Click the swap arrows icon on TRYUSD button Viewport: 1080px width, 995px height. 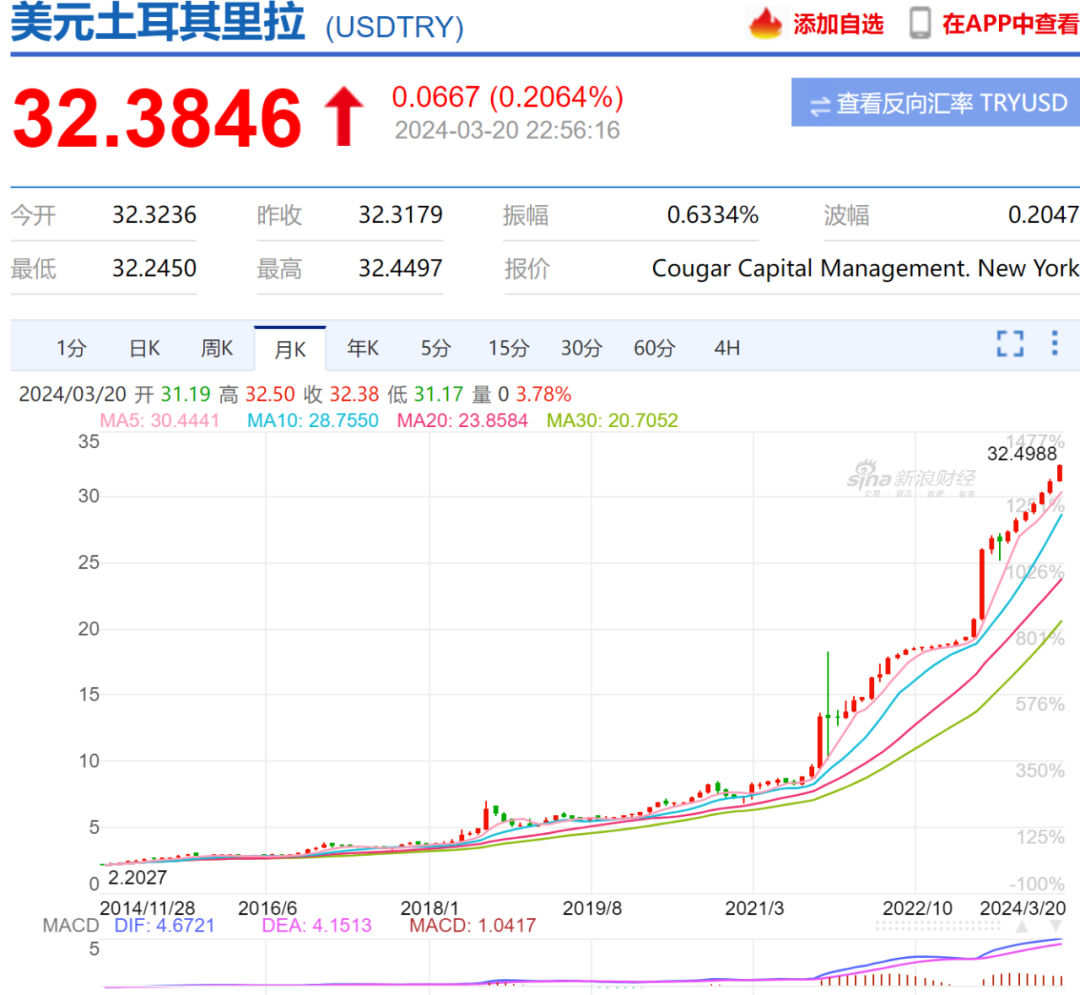(820, 106)
